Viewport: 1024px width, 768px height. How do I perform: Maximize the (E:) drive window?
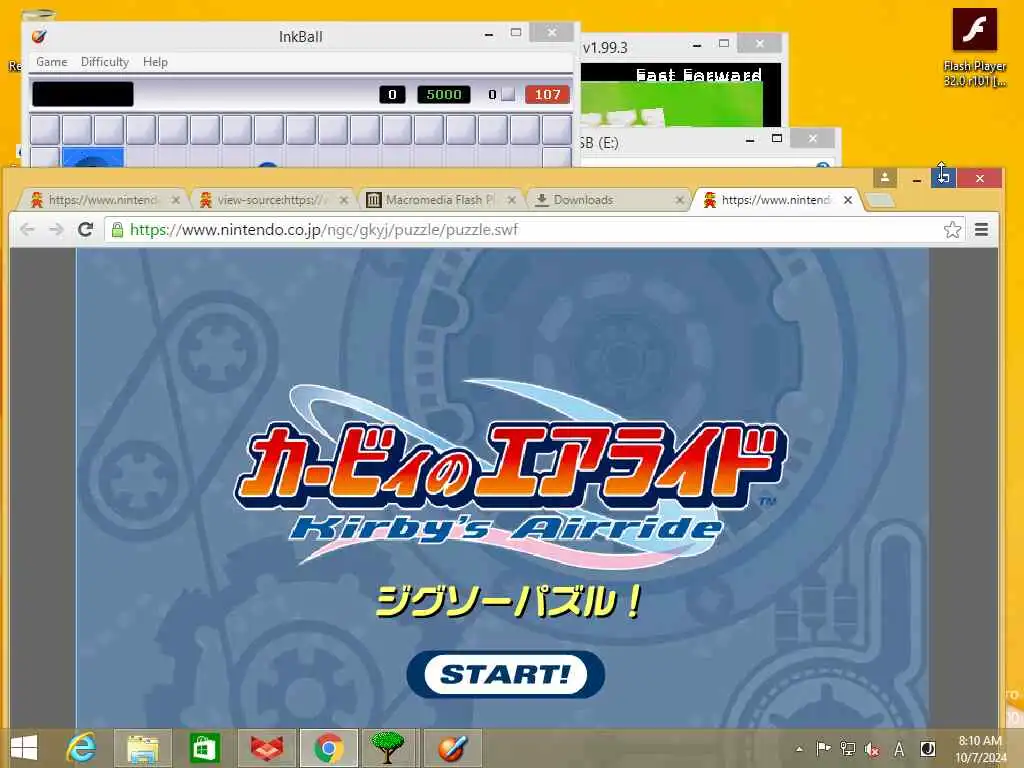tap(776, 138)
